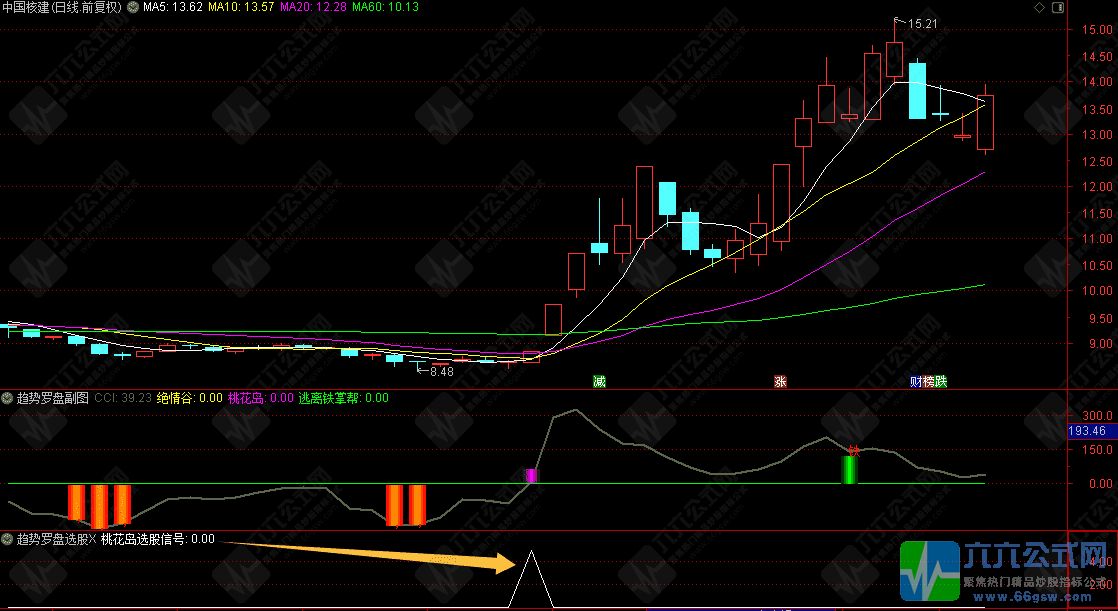Click the 桃花岛选股信号: 0.00 readout
Image resolution: width=1118 pixels, height=611 pixels.
pos(158,539)
